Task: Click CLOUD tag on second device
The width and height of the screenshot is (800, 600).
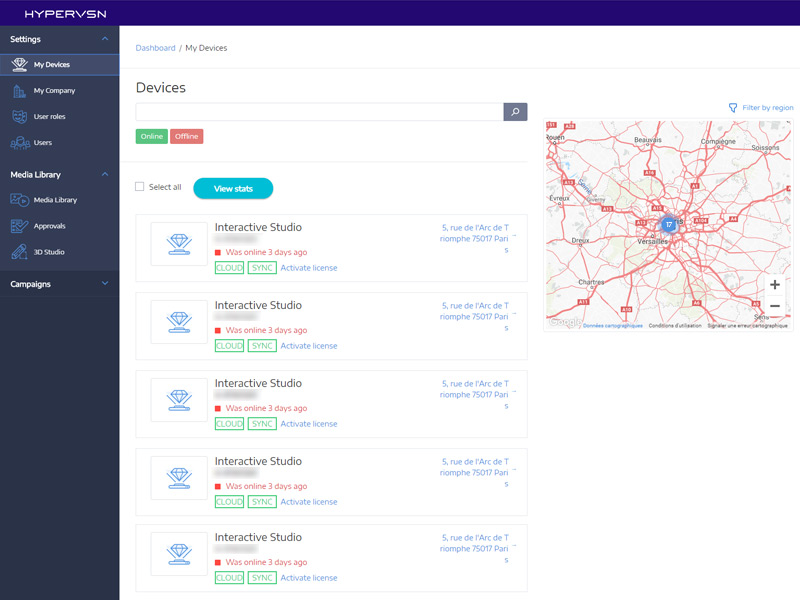Action: tap(229, 346)
